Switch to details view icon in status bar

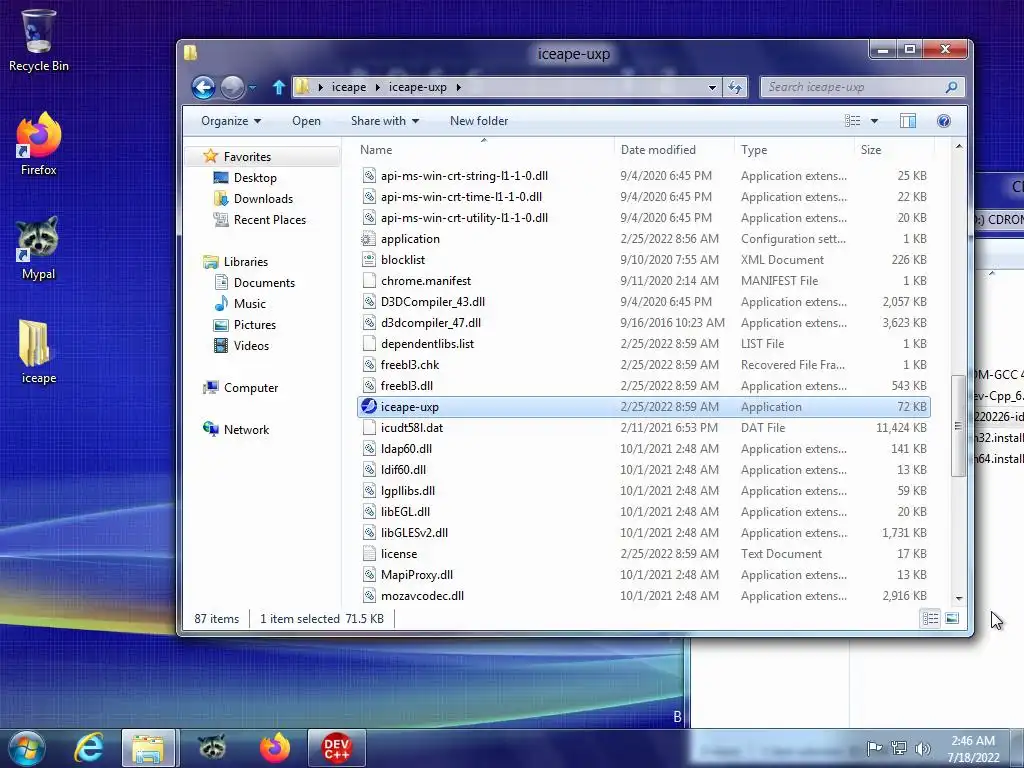931,618
